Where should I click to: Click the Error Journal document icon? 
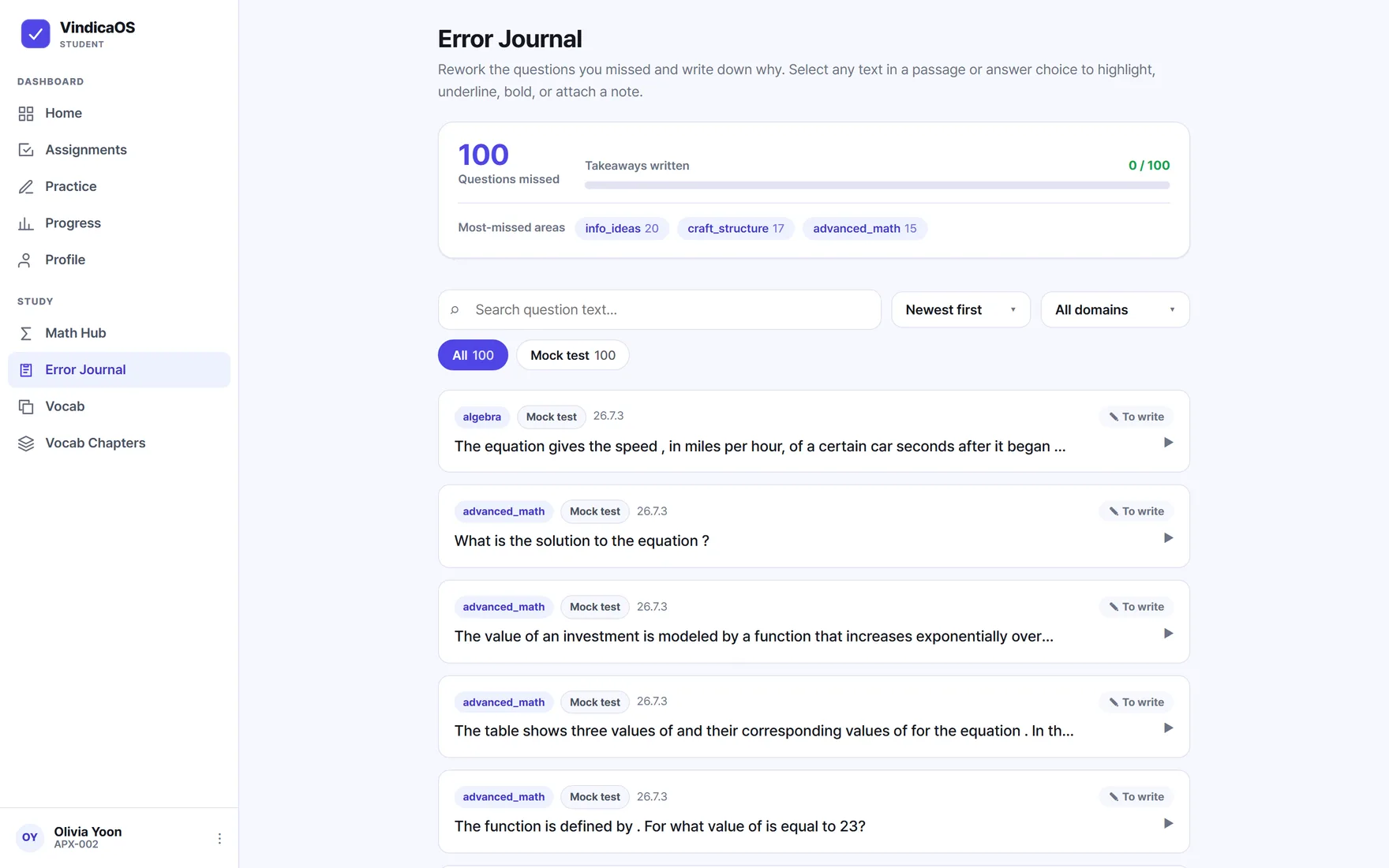[x=26, y=370]
